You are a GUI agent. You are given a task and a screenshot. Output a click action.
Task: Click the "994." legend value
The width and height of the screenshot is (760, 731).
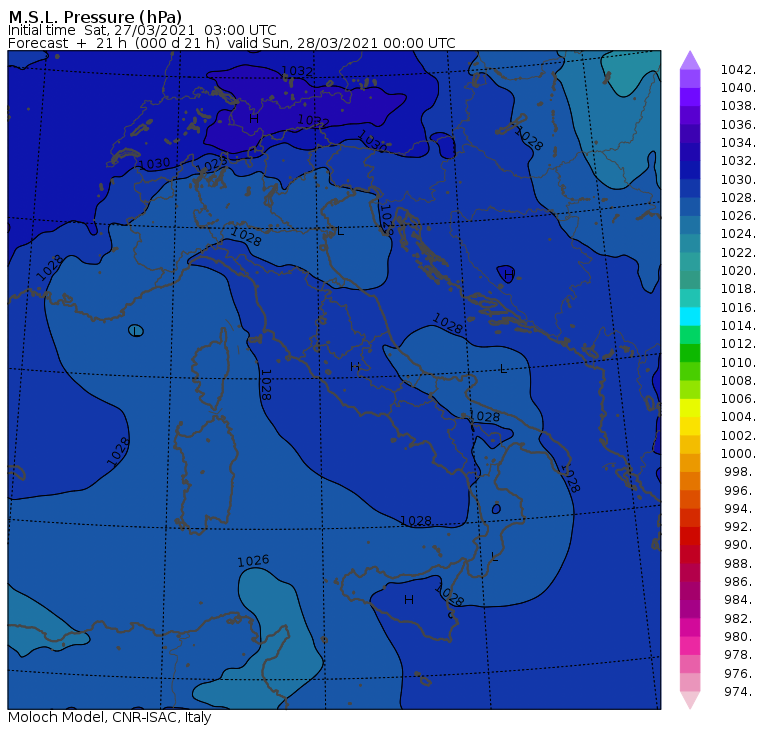pyautogui.click(x=740, y=509)
